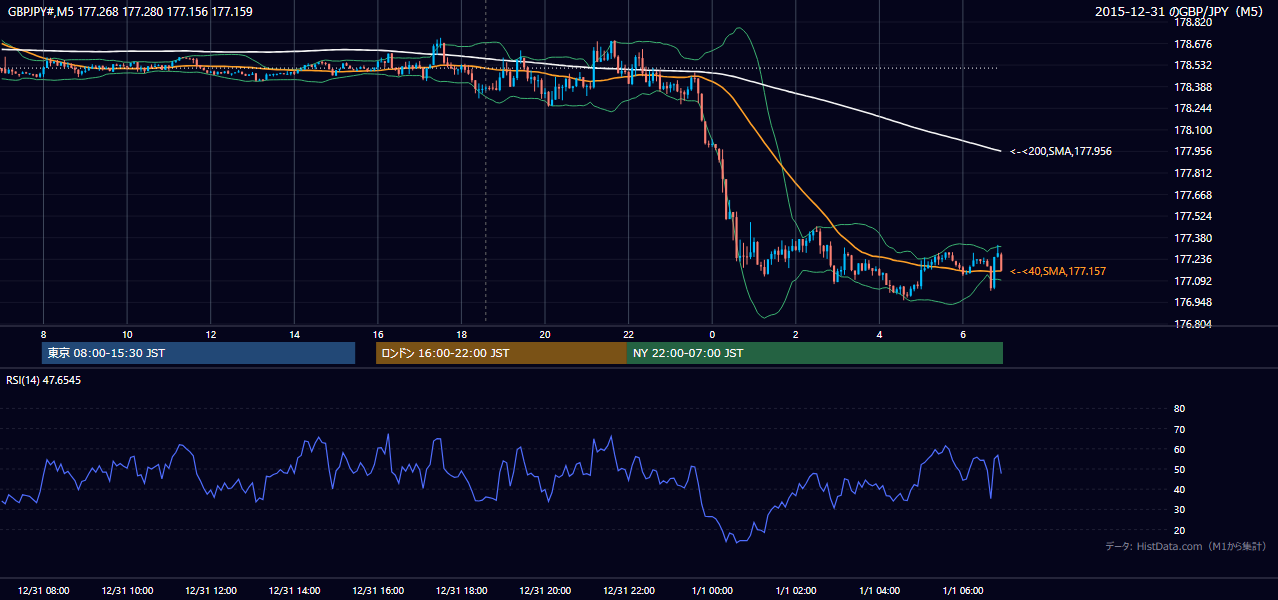
Task: Click hour tick 12 under price chart
Action: coord(211,334)
